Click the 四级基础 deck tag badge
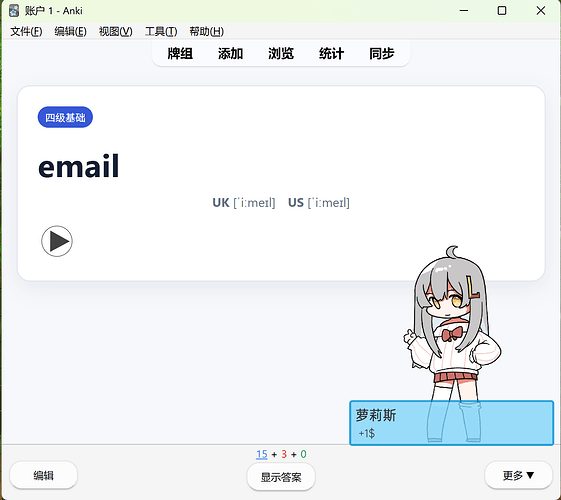 tap(65, 117)
